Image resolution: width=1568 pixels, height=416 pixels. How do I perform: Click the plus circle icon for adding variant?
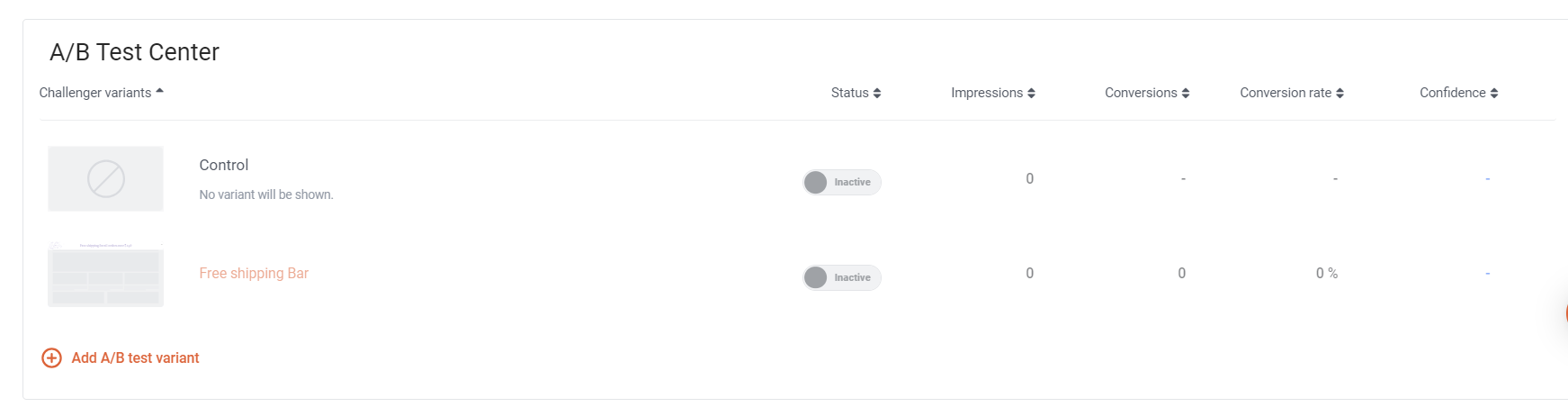(x=52, y=358)
